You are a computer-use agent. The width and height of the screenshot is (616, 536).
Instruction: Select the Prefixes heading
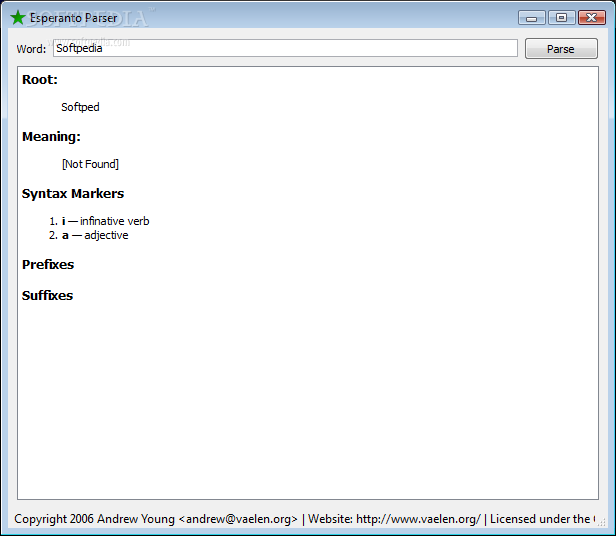point(48,264)
